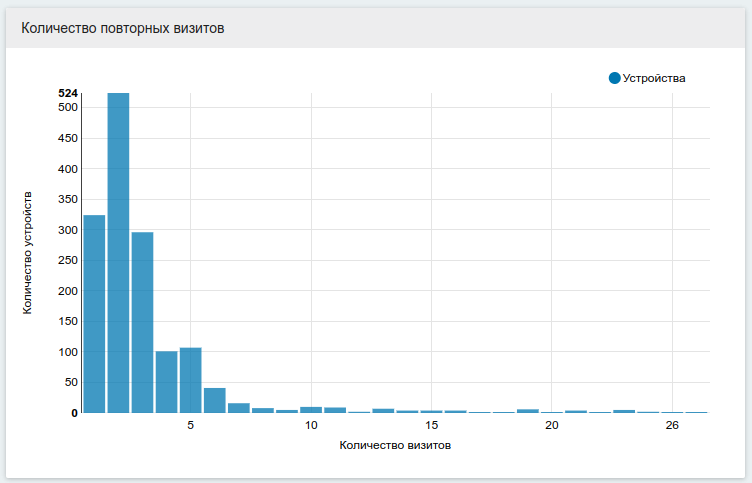Screen dimensions: 752x483
Task: Click the x-axis tick label 20
Action: (x=552, y=425)
